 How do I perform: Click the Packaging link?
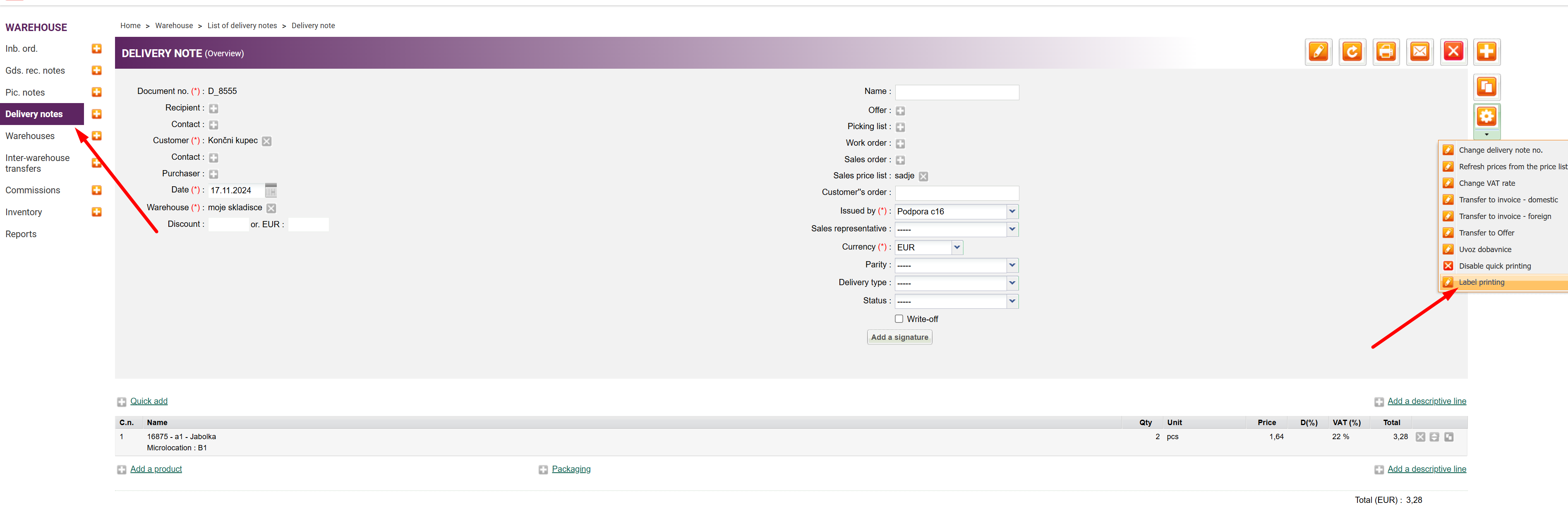click(x=571, y=469)
